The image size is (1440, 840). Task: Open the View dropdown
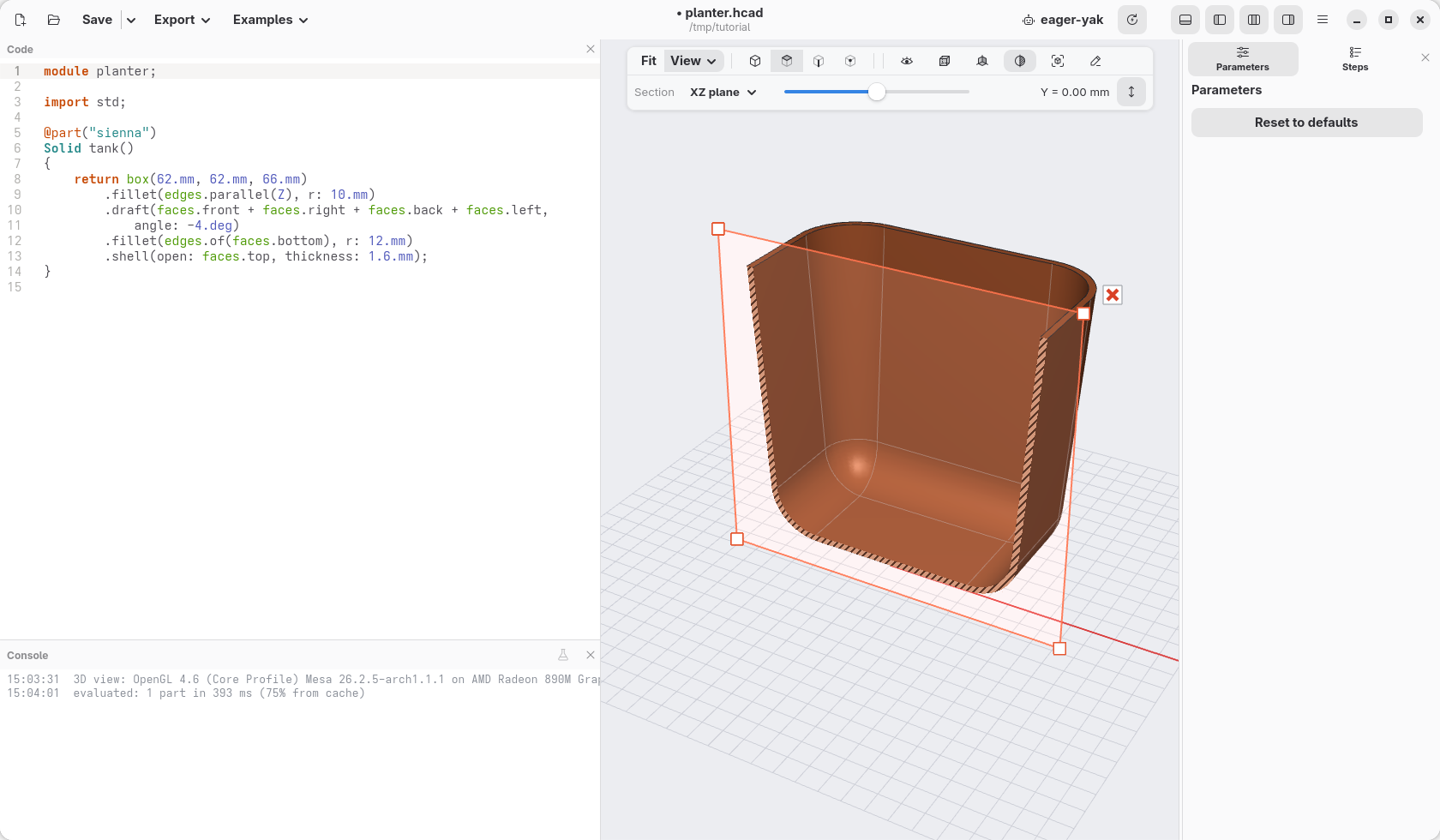[693, 61]
